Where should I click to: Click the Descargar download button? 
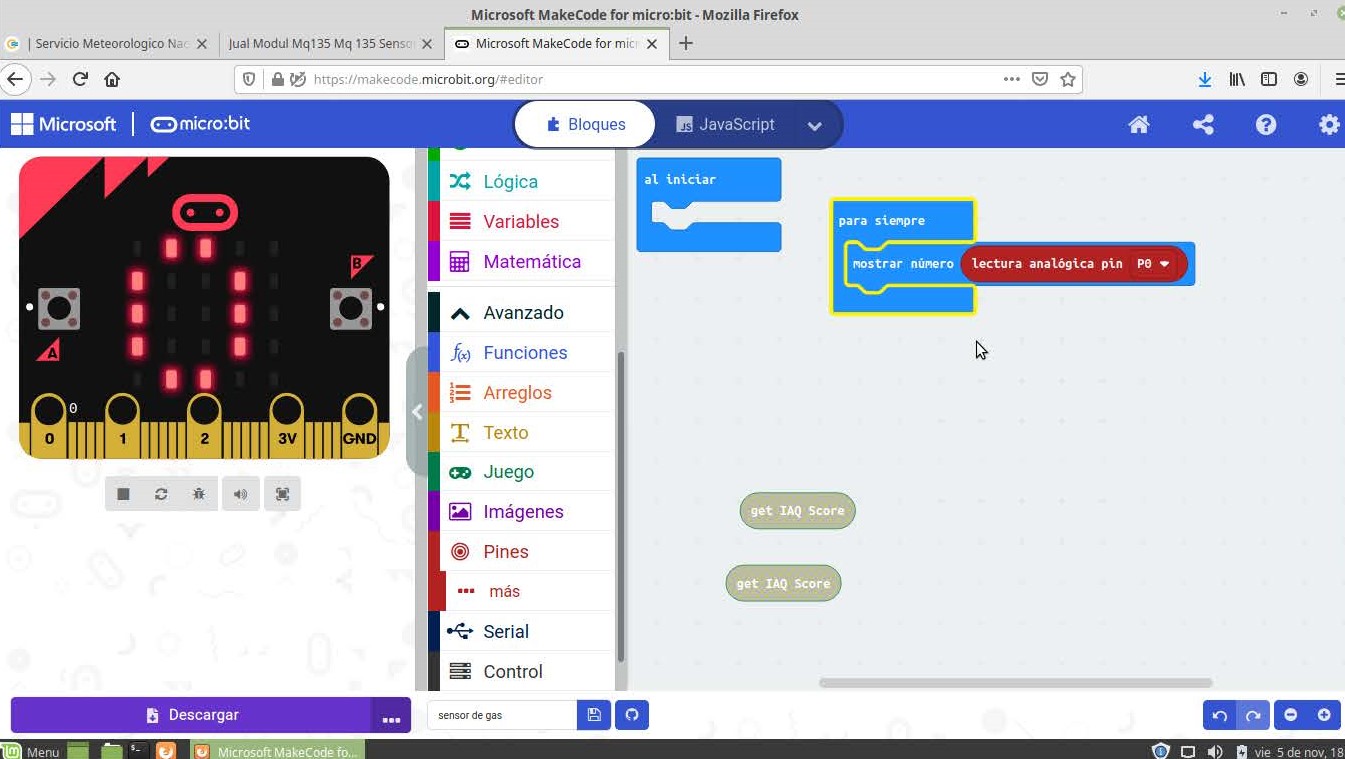[191, 715]
